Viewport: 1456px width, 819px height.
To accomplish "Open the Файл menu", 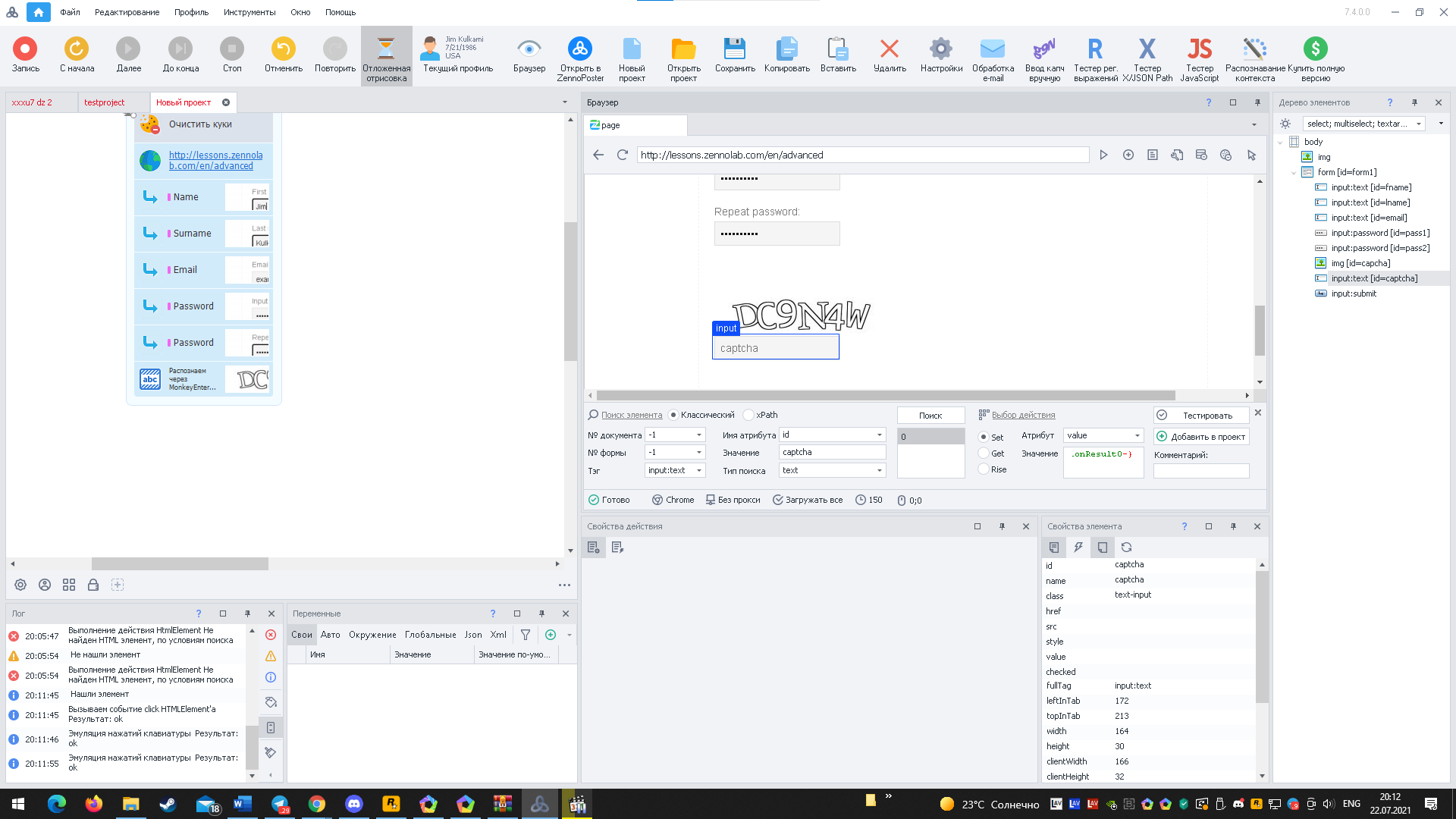I will [x=70, y=12].
